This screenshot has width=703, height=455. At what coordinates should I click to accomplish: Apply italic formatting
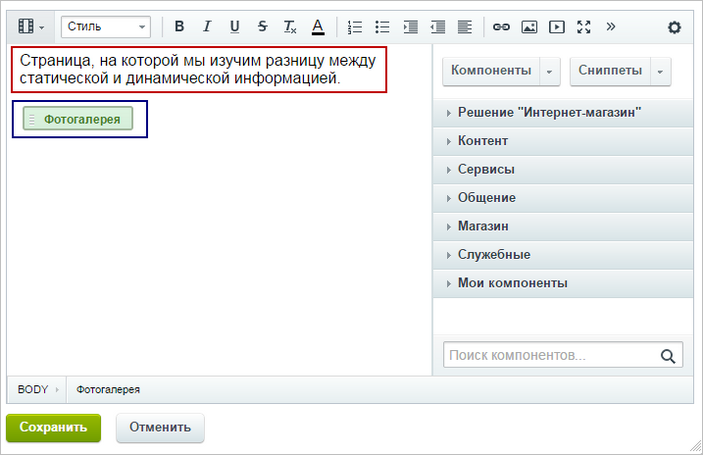point(207,27)
